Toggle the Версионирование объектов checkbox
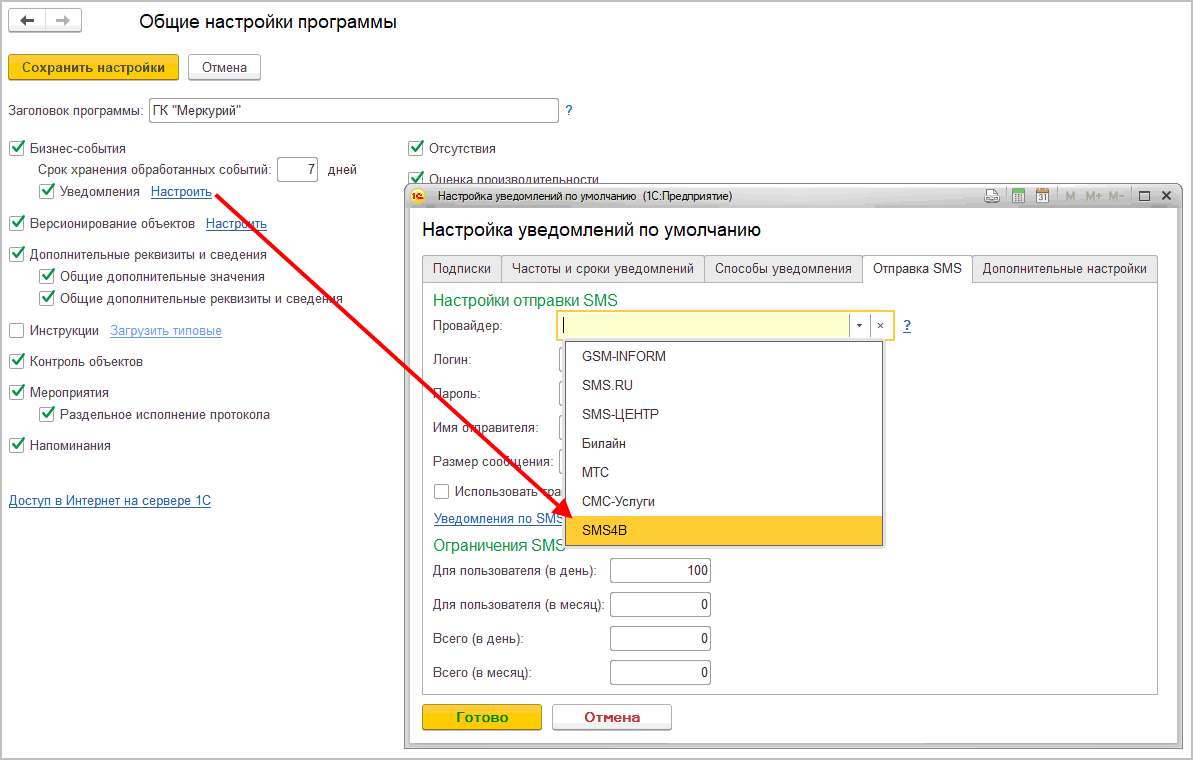Image resolution: width=1193 pixels, height=760 pixels. [17, 223]
